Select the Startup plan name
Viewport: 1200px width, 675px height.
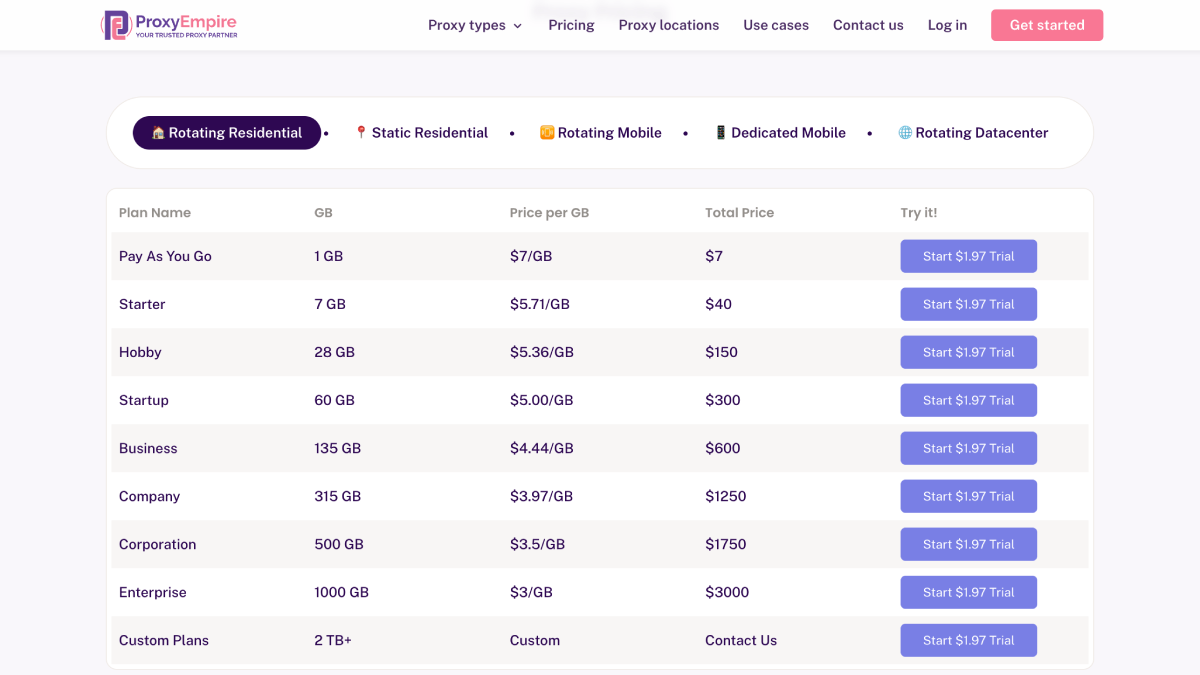[x=144, y=400]
